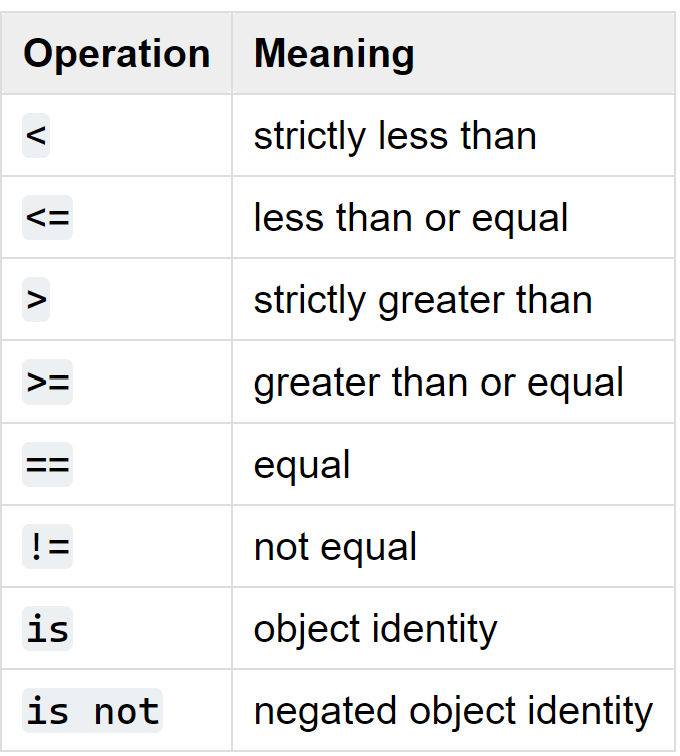Click the "Operation" column header
The width and height of the screenshot is (680, 756).
(116, 54)
